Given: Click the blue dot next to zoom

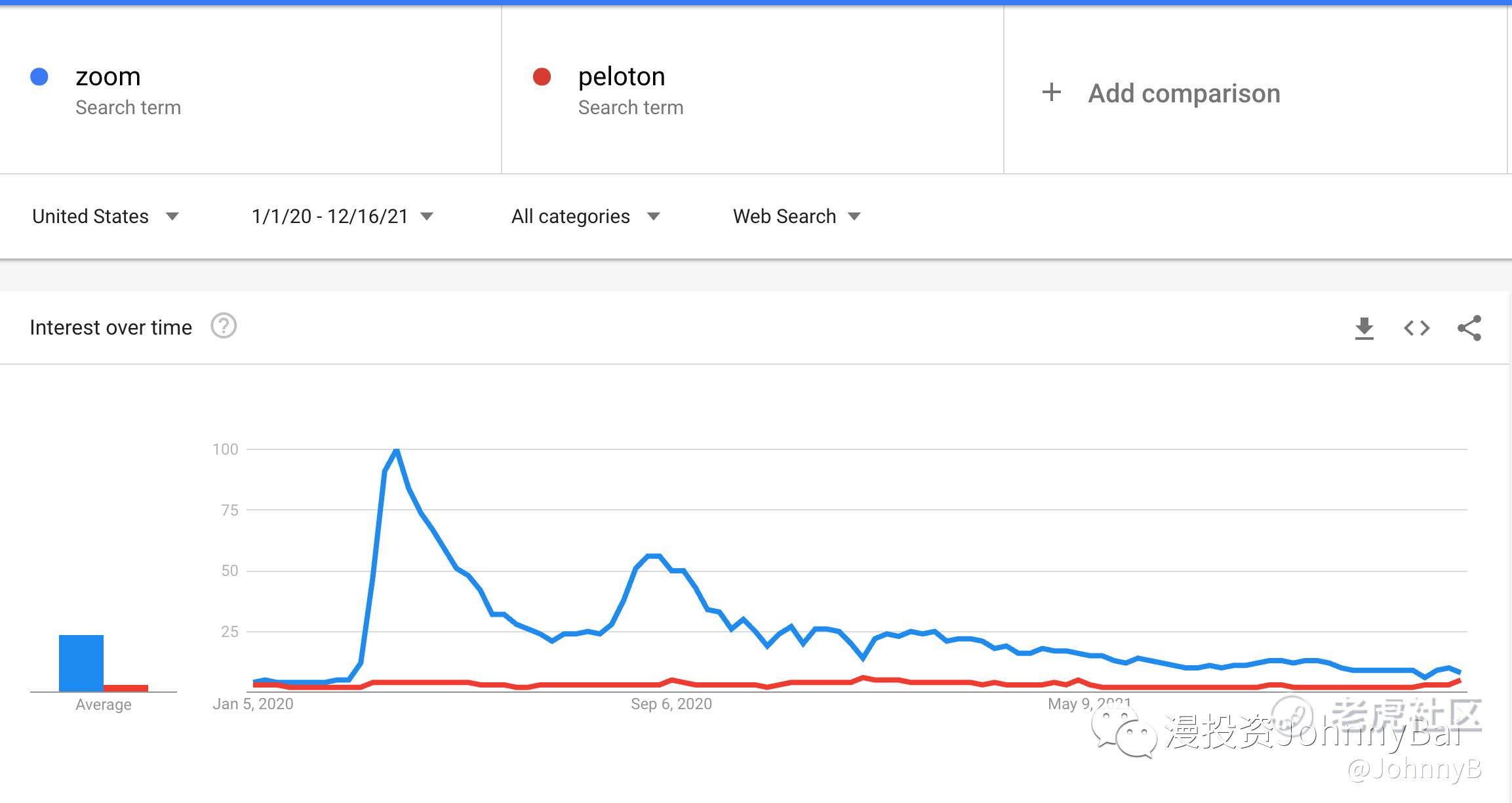Looking at the screenshot, I should pos(39,77).
